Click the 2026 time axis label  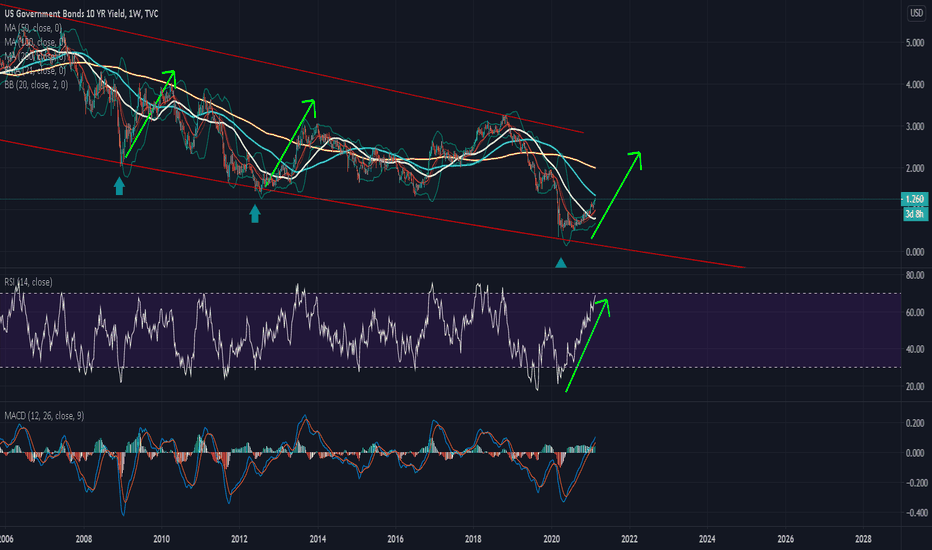pos(785,539)
